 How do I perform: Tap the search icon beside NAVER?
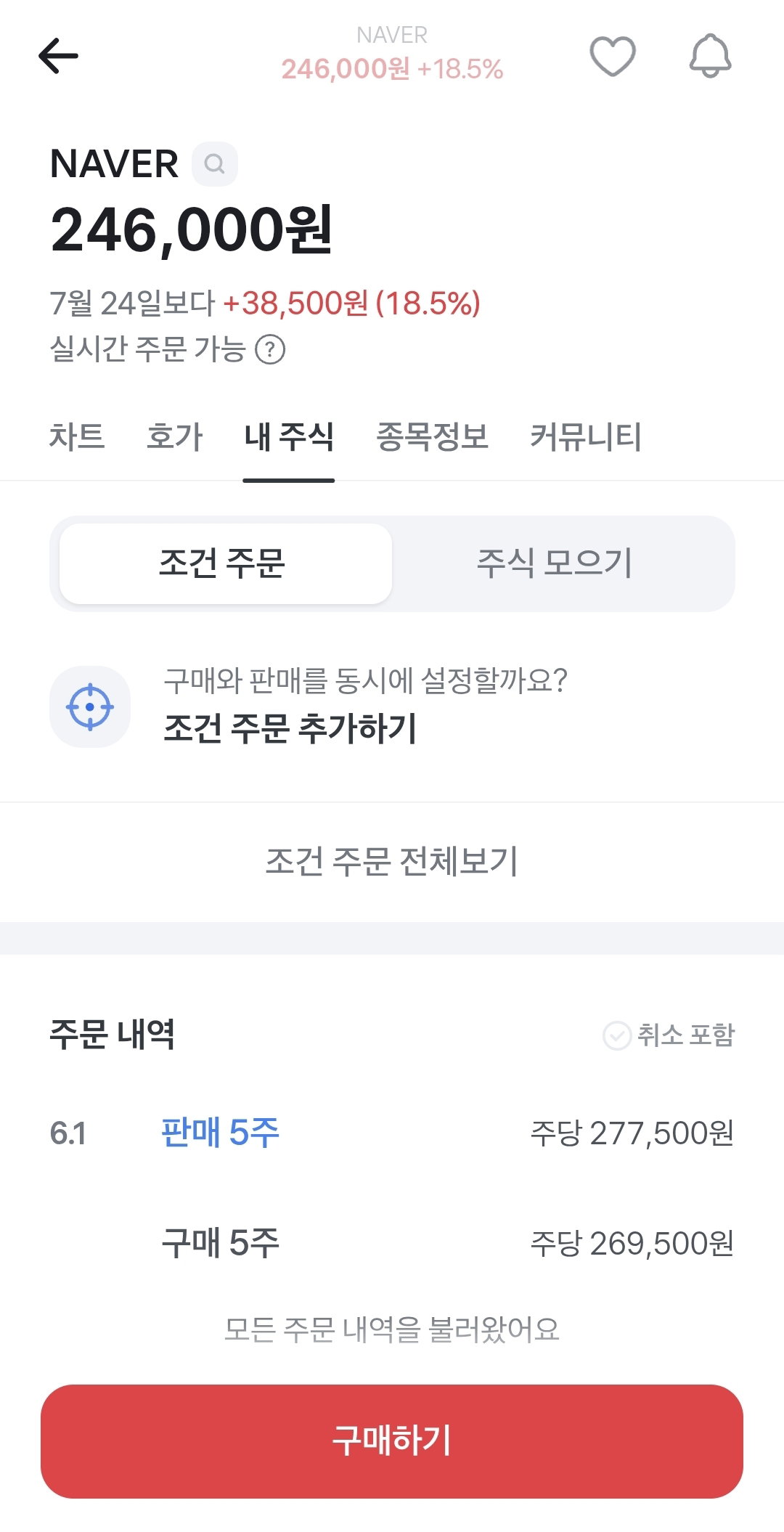[x=215, y=164]
